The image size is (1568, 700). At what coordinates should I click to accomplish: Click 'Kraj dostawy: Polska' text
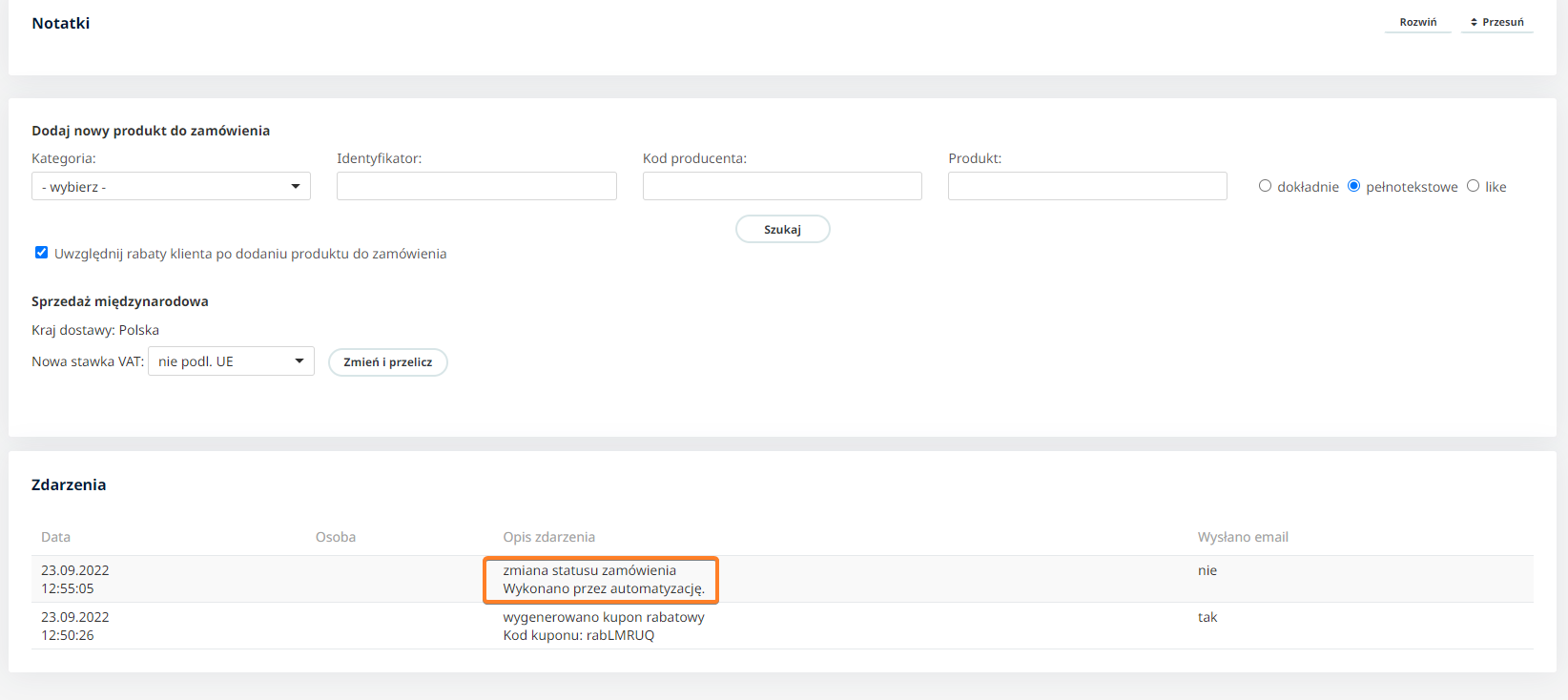95,330
